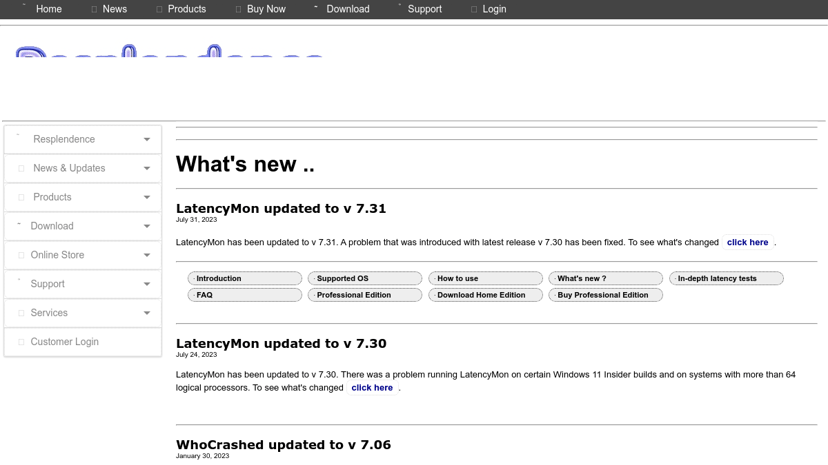Click the sidebar Products item icon
Screen dimensions: 828x465
point(21,197)
